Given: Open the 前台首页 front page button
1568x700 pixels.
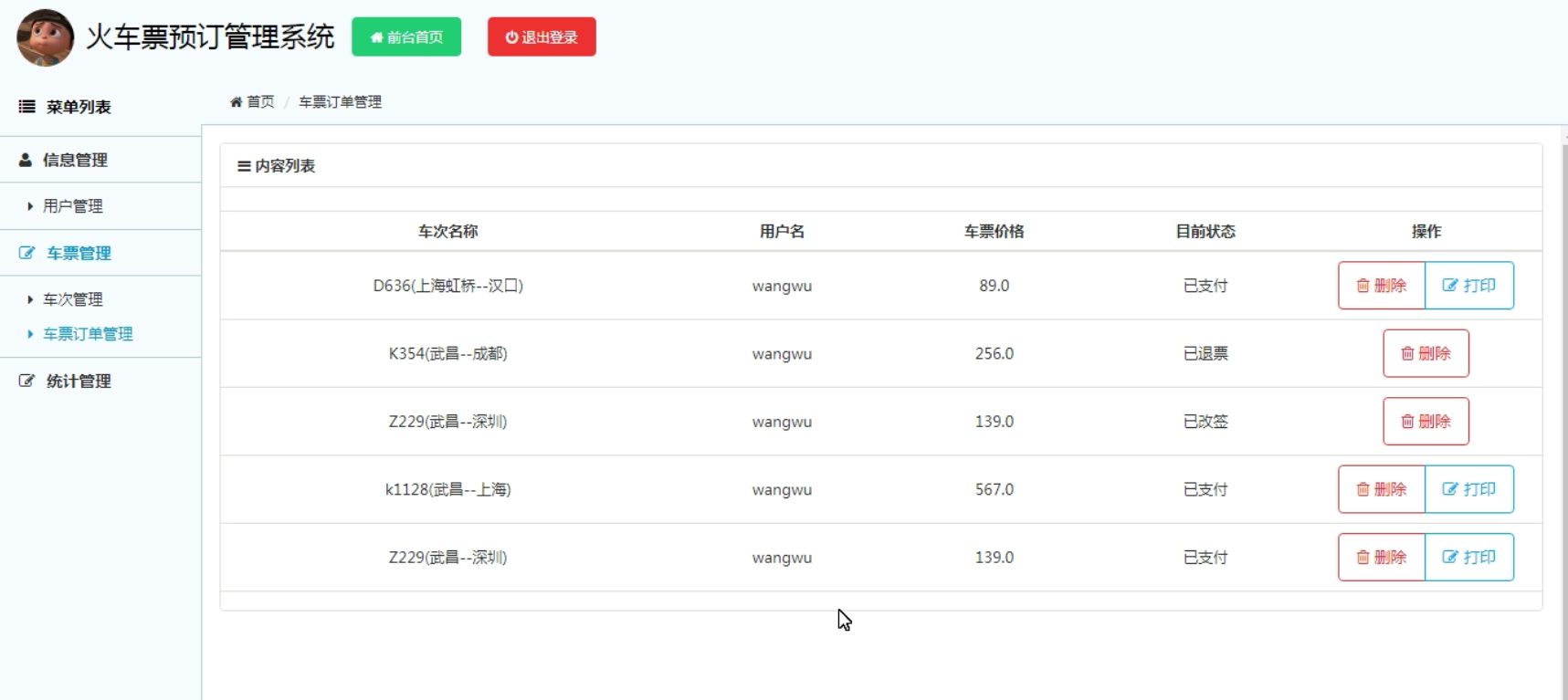Looking at the screenshot, I should pyautogui.click(x=406, y=37).
